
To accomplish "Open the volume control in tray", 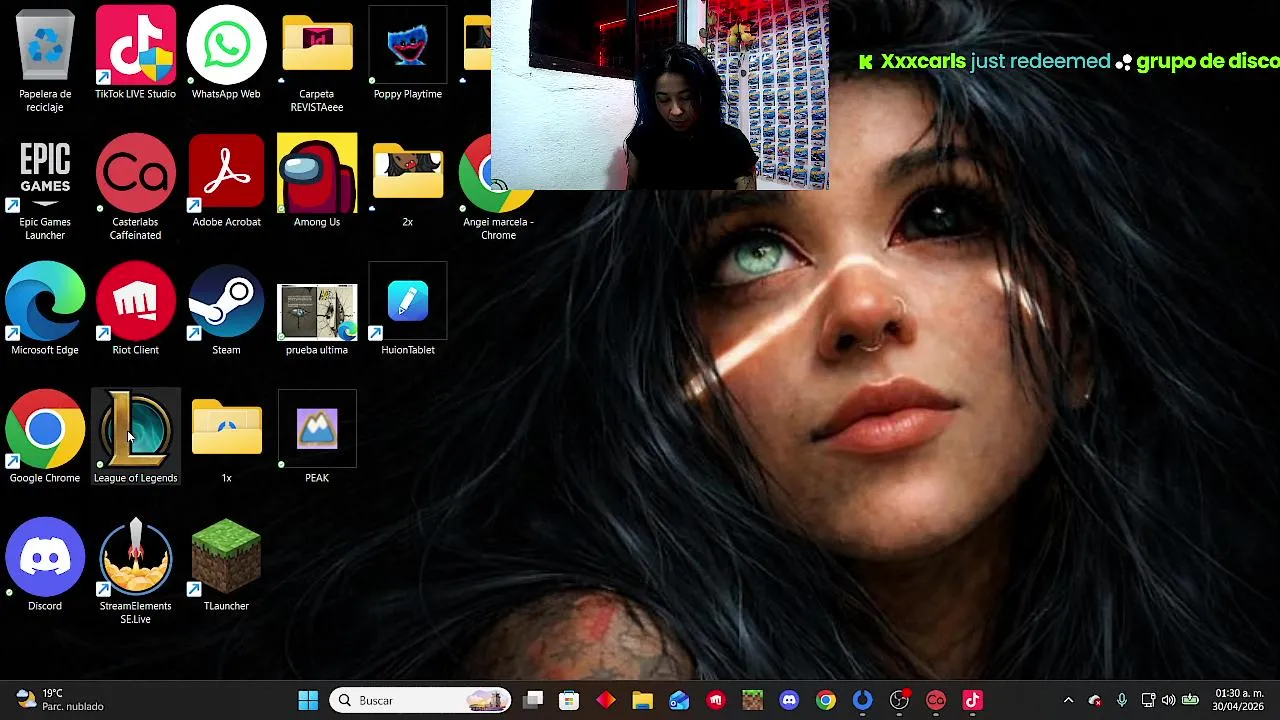I will coord(1168,700).
